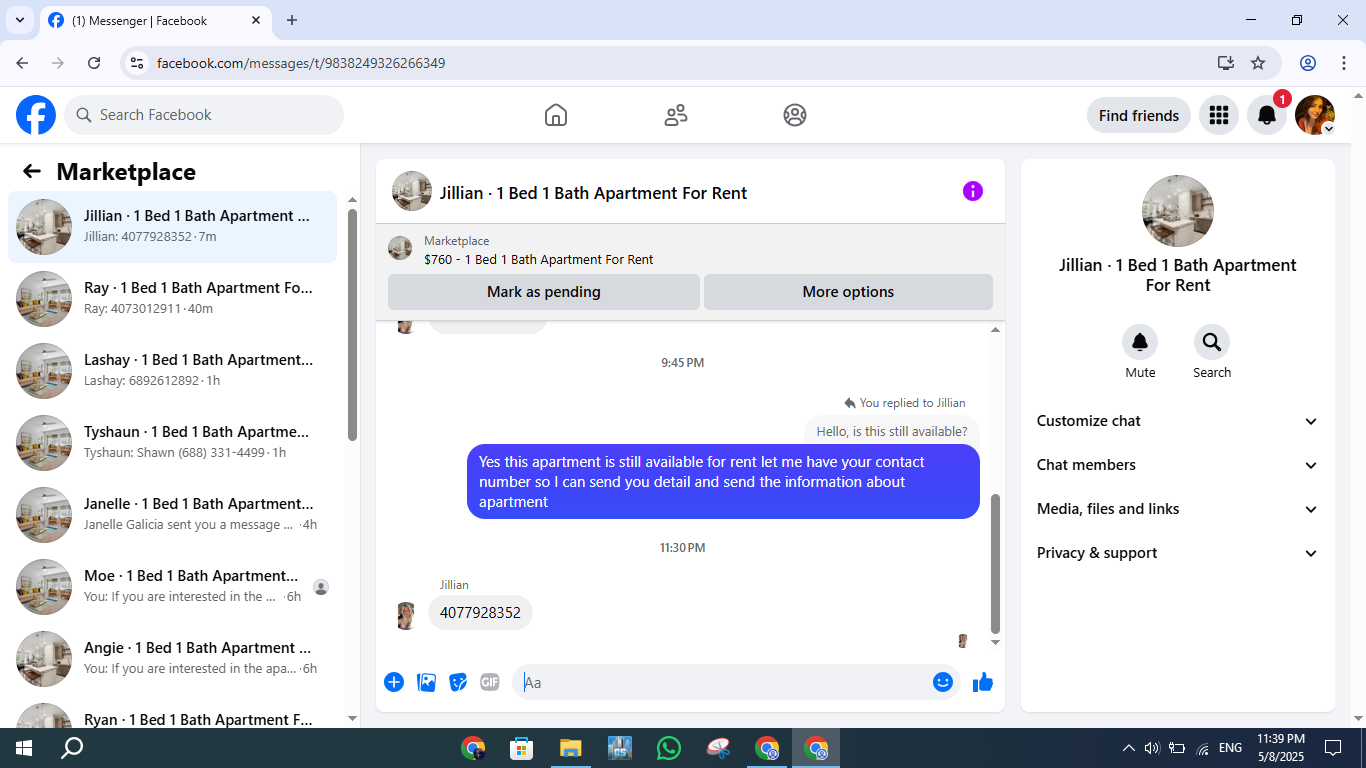The height and width of the screenshot is (768, 1366).
Task: Click the Search Facebook field
Action: [x=204, y=115]
